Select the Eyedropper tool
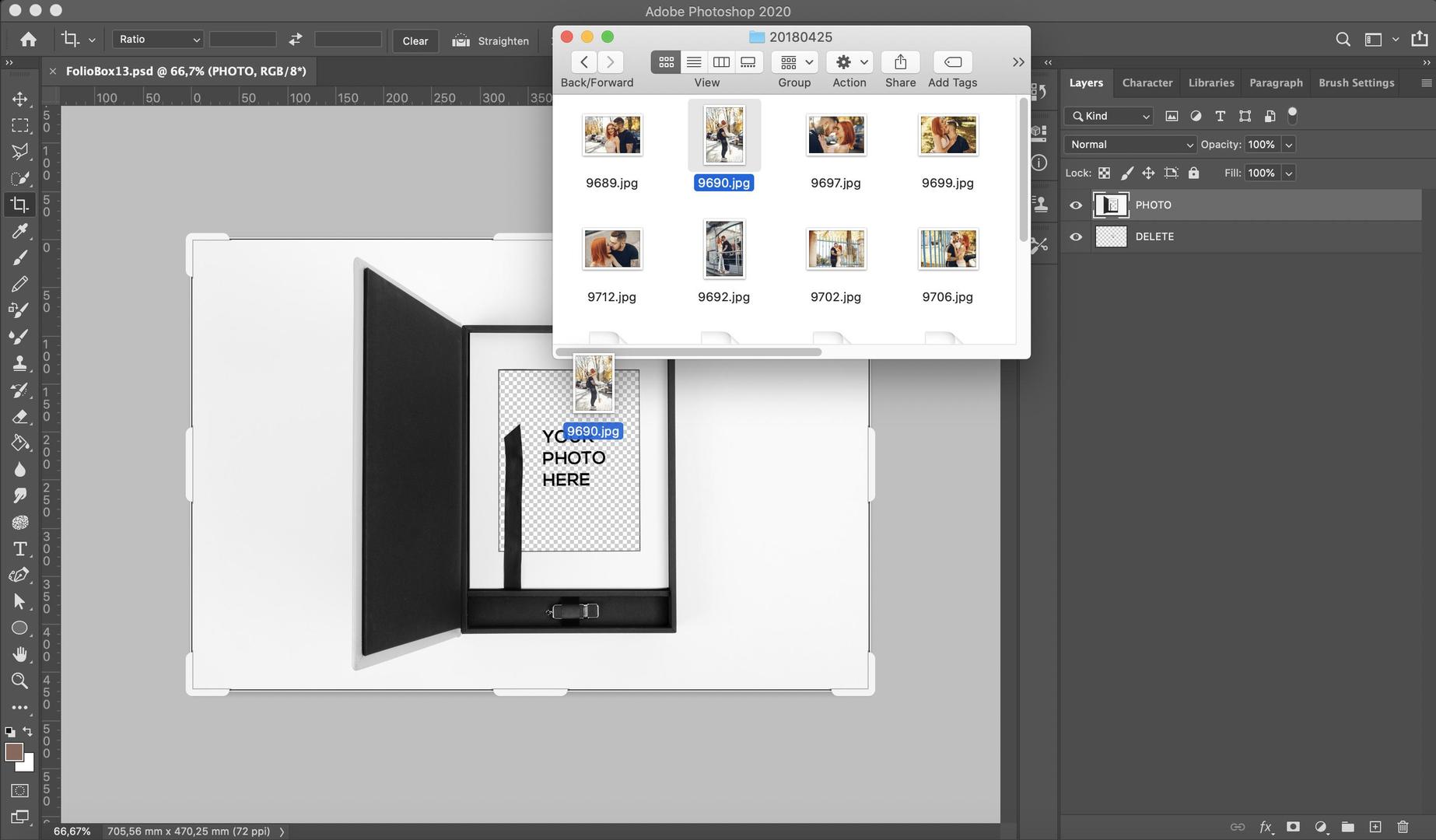 click(20, 231)
